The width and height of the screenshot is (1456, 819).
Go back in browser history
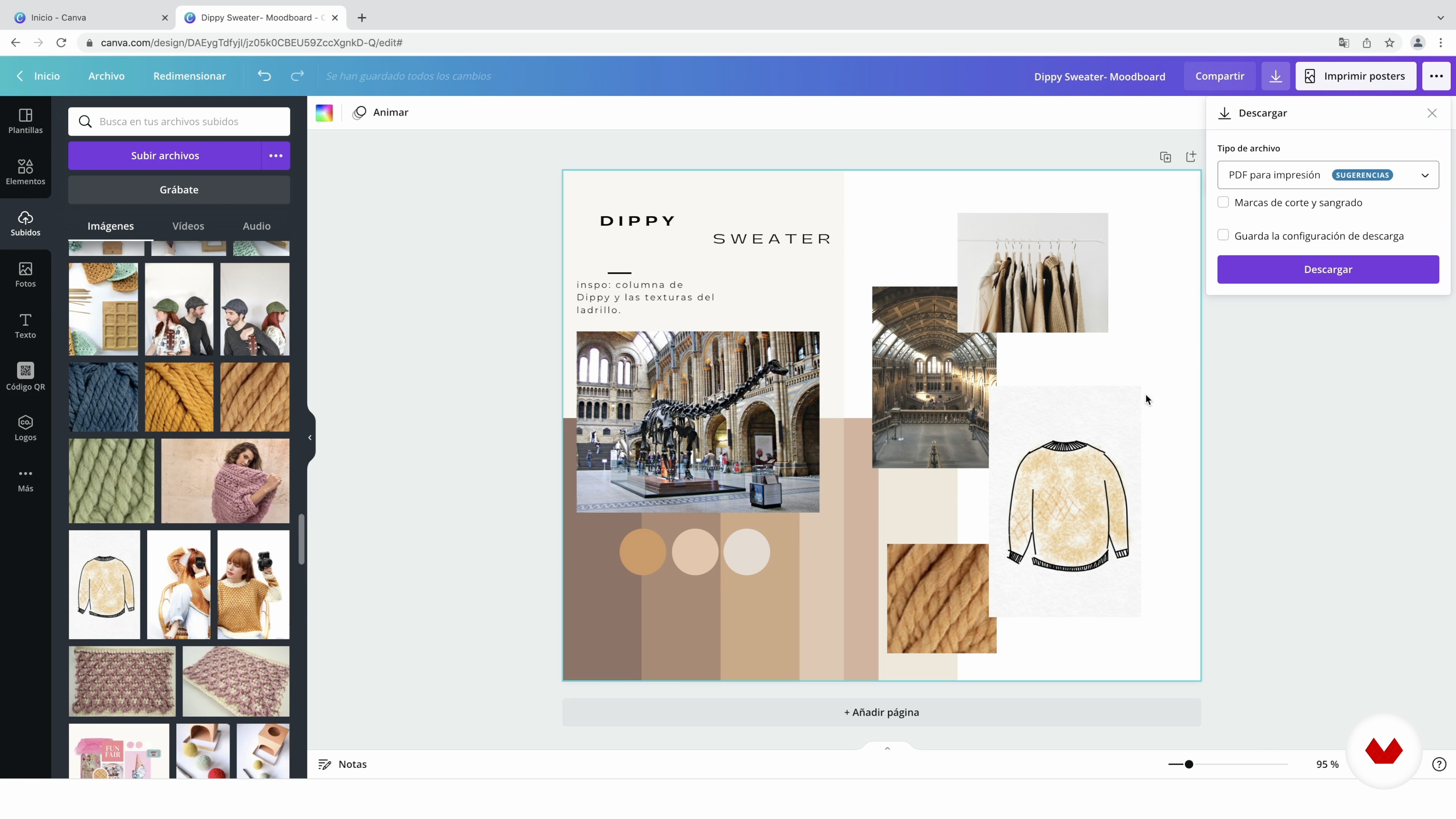(15, 43)
